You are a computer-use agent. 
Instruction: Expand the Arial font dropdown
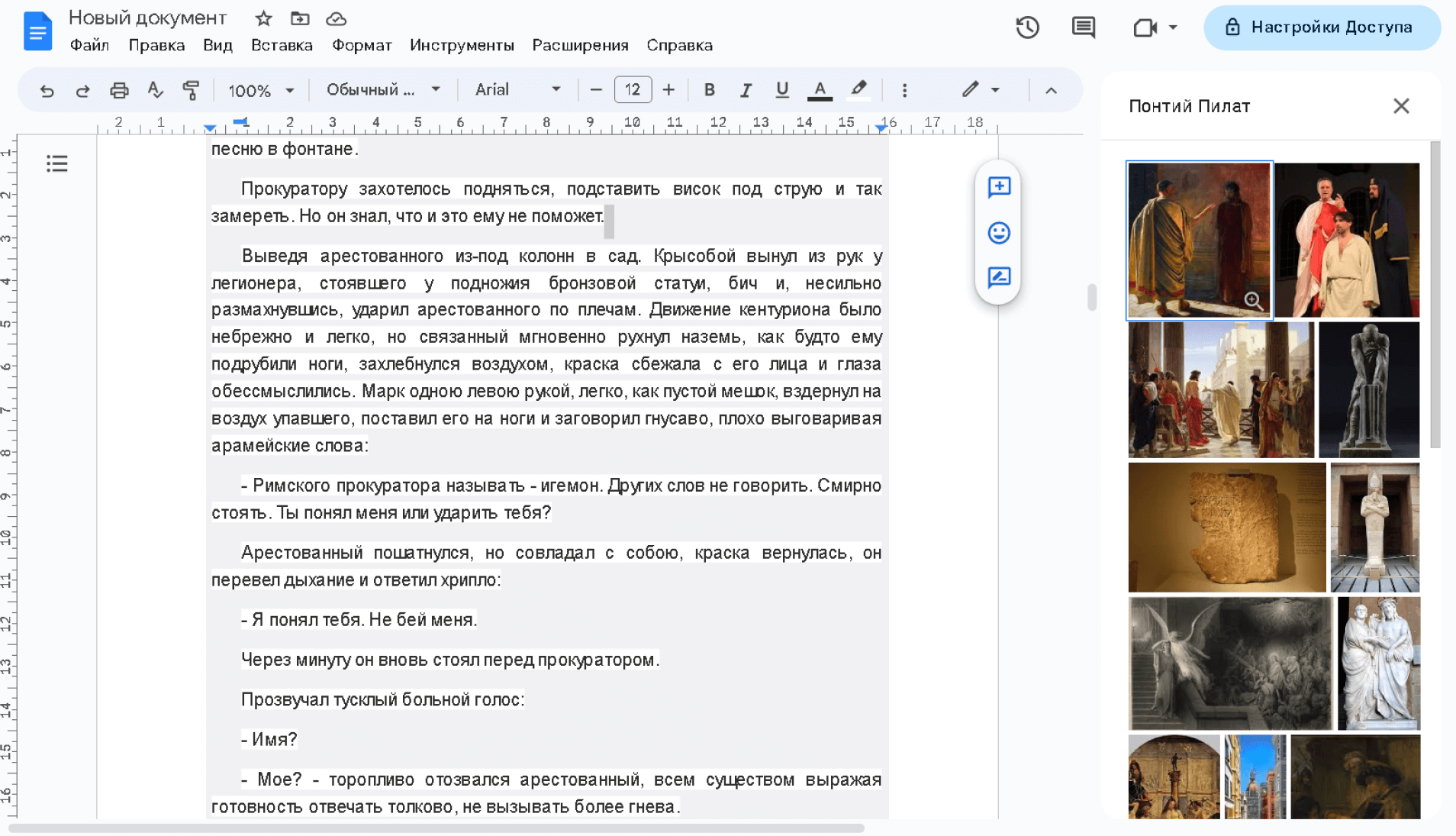pyautogui.click(x=517, y=90)
